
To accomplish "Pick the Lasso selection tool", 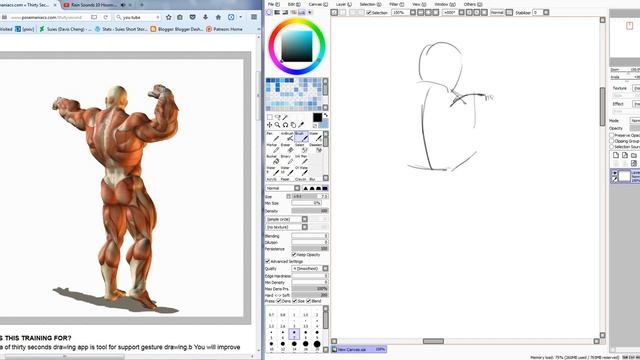I will tap(277, 118).
